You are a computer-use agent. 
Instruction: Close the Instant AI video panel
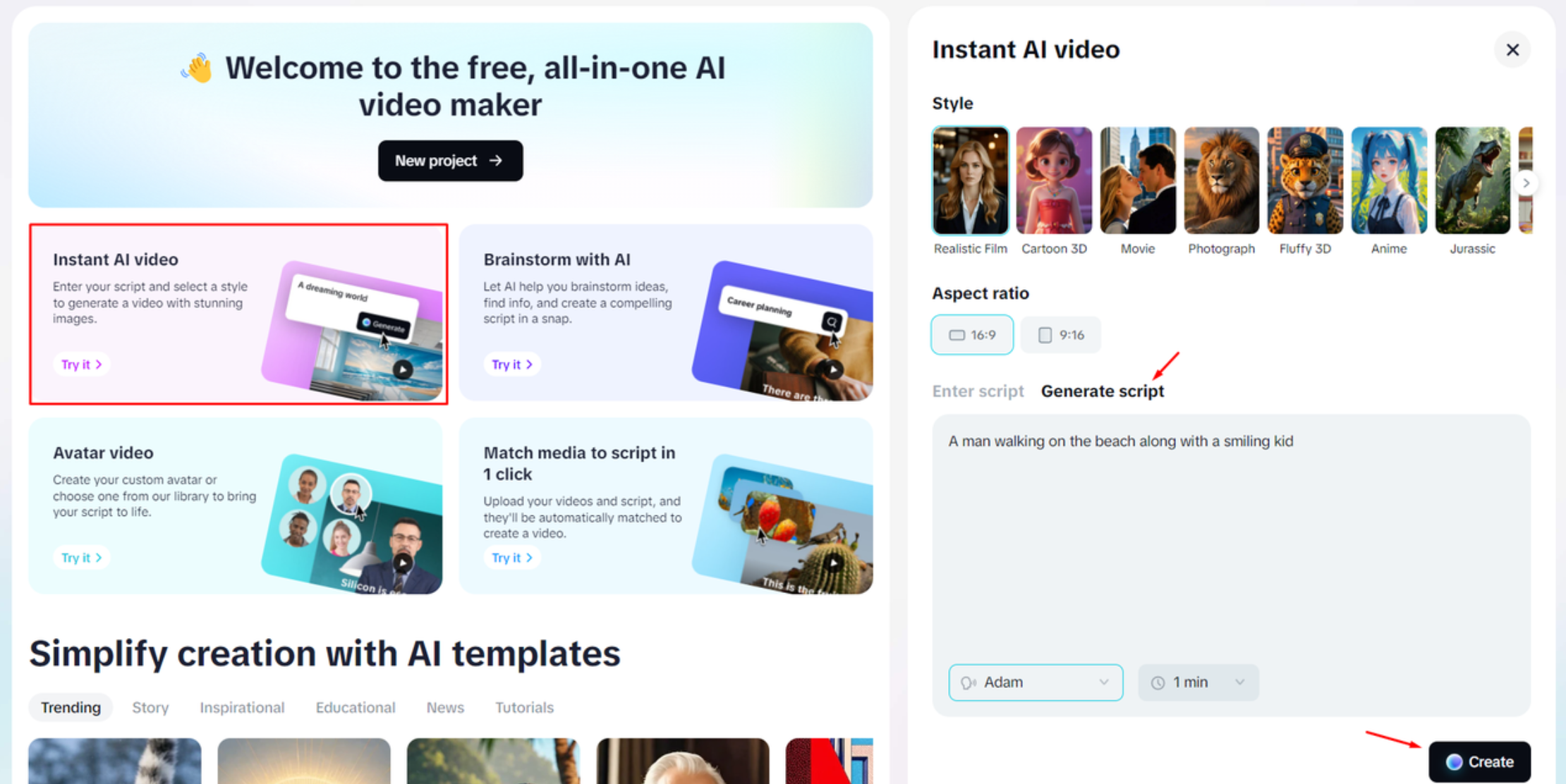coord(1512,50)
